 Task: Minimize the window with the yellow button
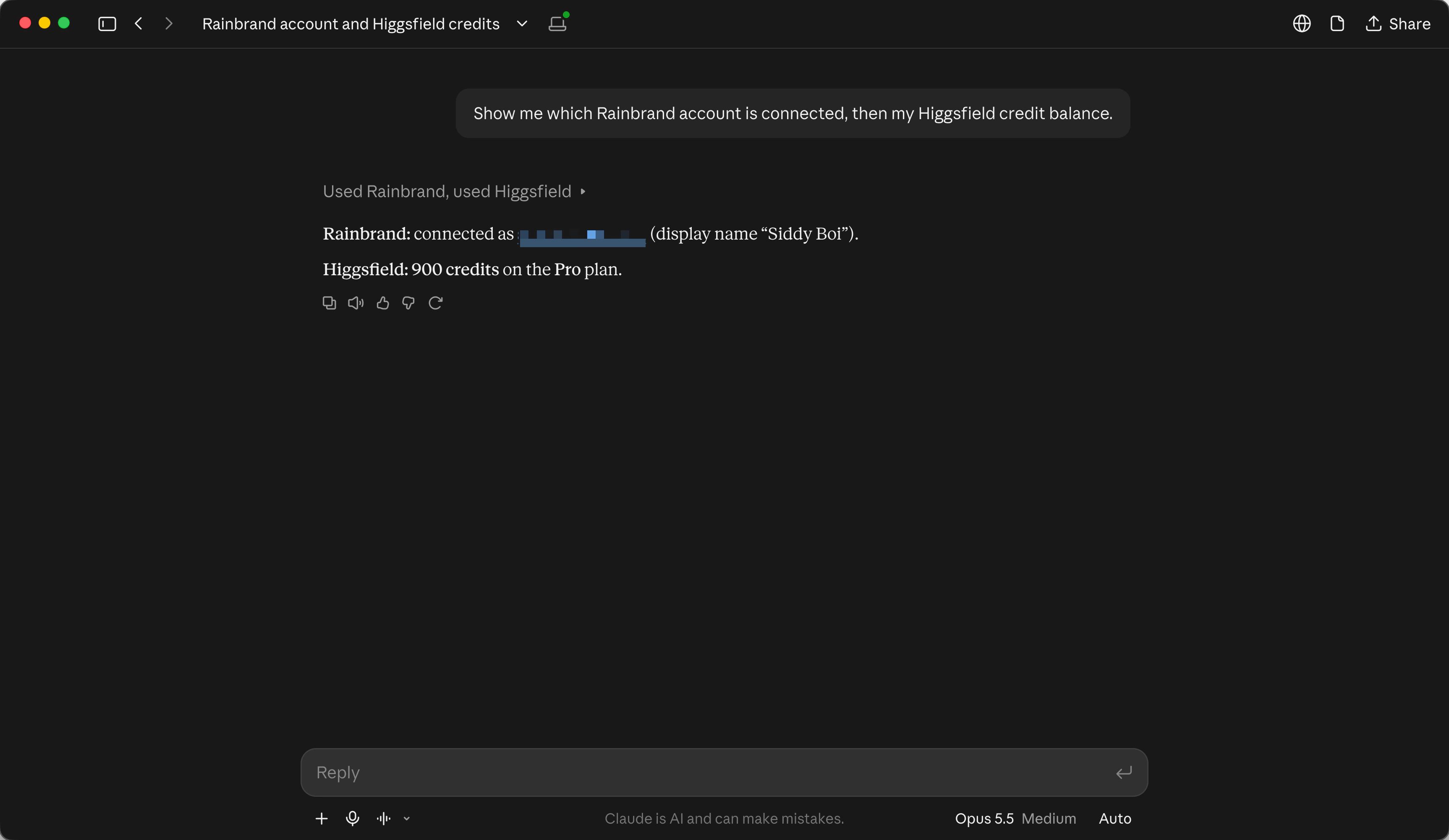(x=44, y=22)
